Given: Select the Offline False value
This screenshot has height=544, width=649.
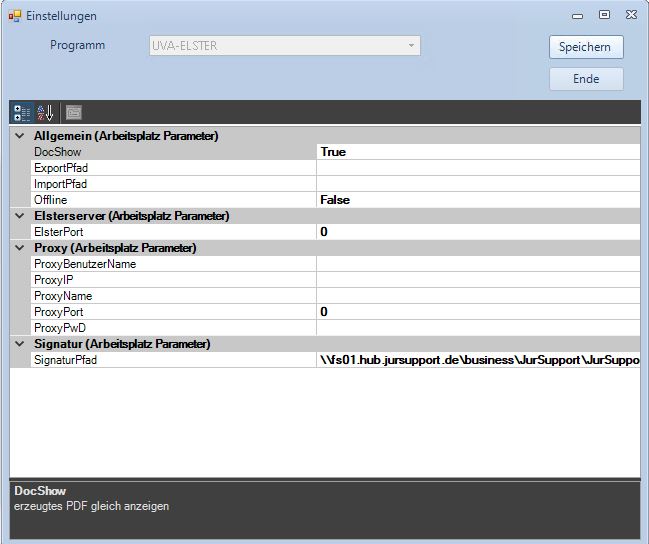Looking at the screenshot, I should pos(477,200).
